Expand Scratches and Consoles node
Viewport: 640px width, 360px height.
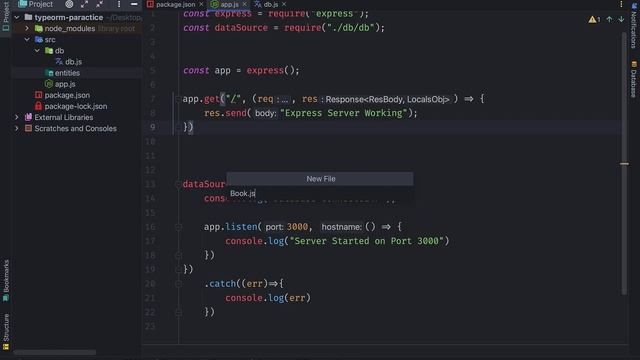(17, 128)
